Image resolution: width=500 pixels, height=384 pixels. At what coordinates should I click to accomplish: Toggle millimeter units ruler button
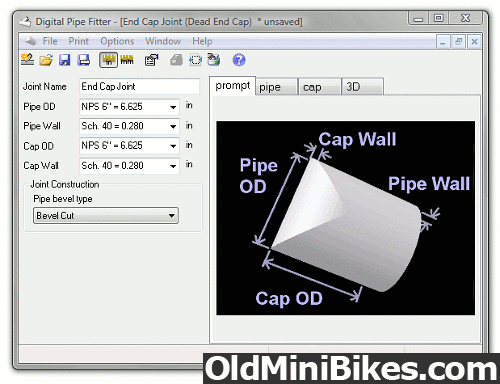(127, 60)
